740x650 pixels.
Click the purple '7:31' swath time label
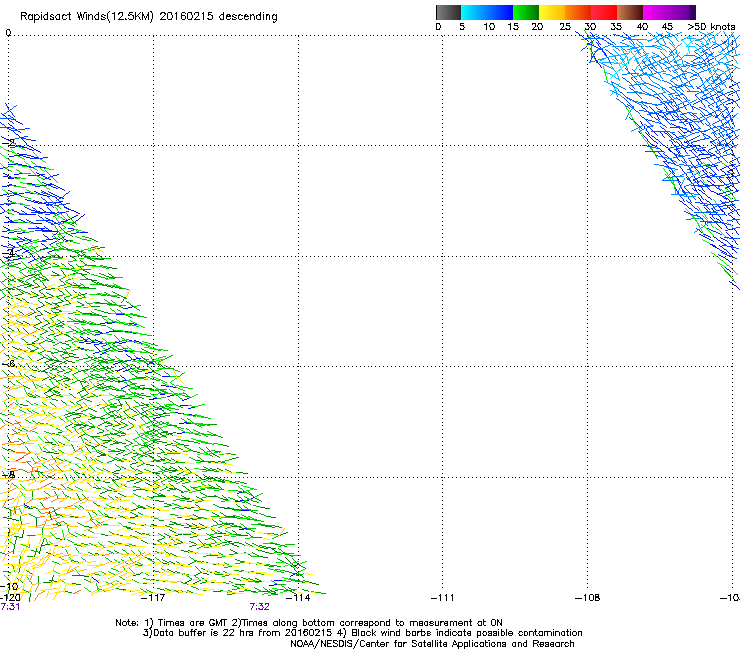click(x=10, y=607)
